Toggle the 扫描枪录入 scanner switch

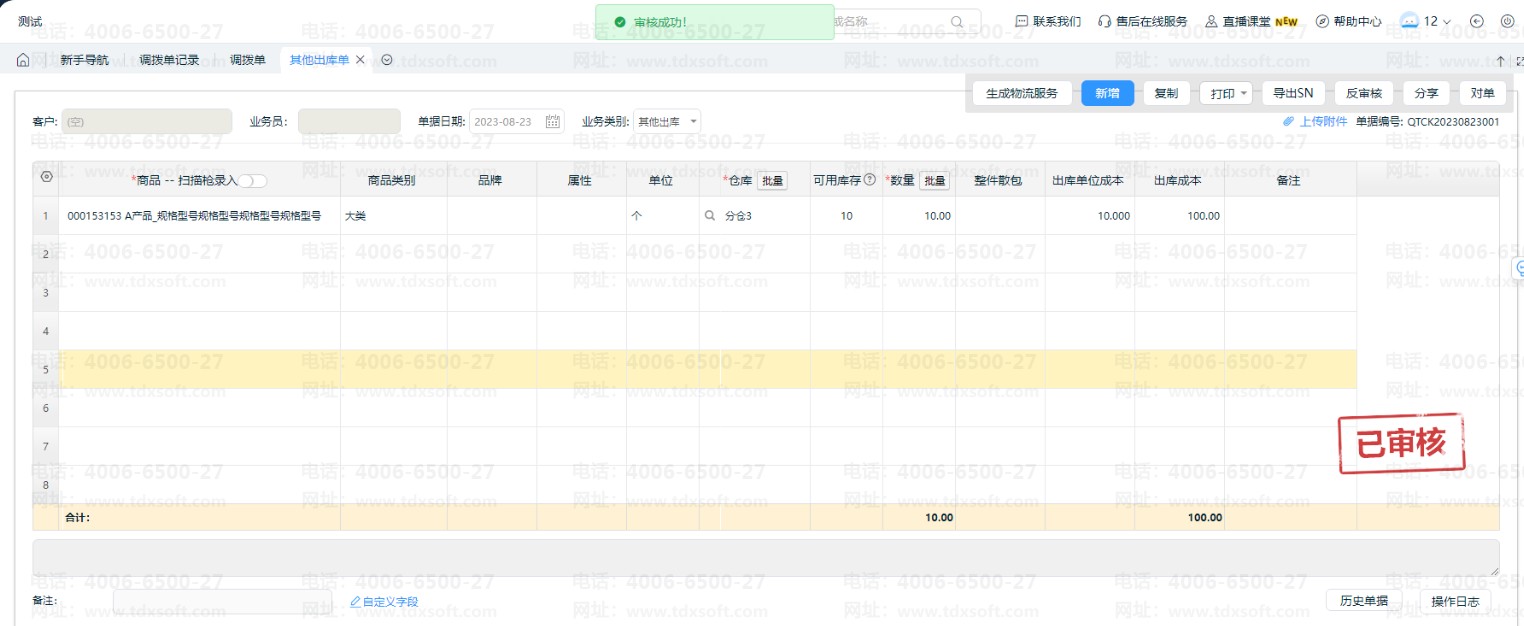(252, 181)
